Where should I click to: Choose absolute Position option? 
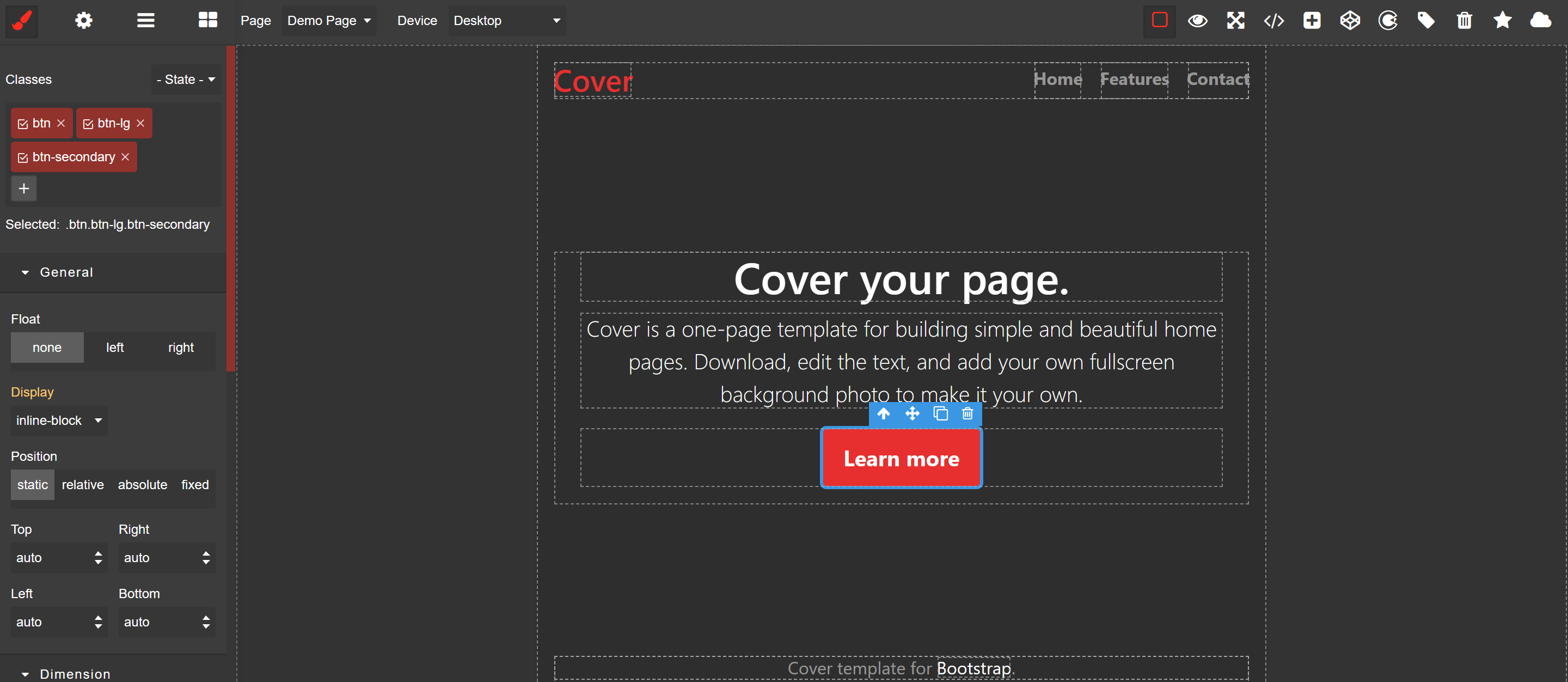[x=143, y=485]
